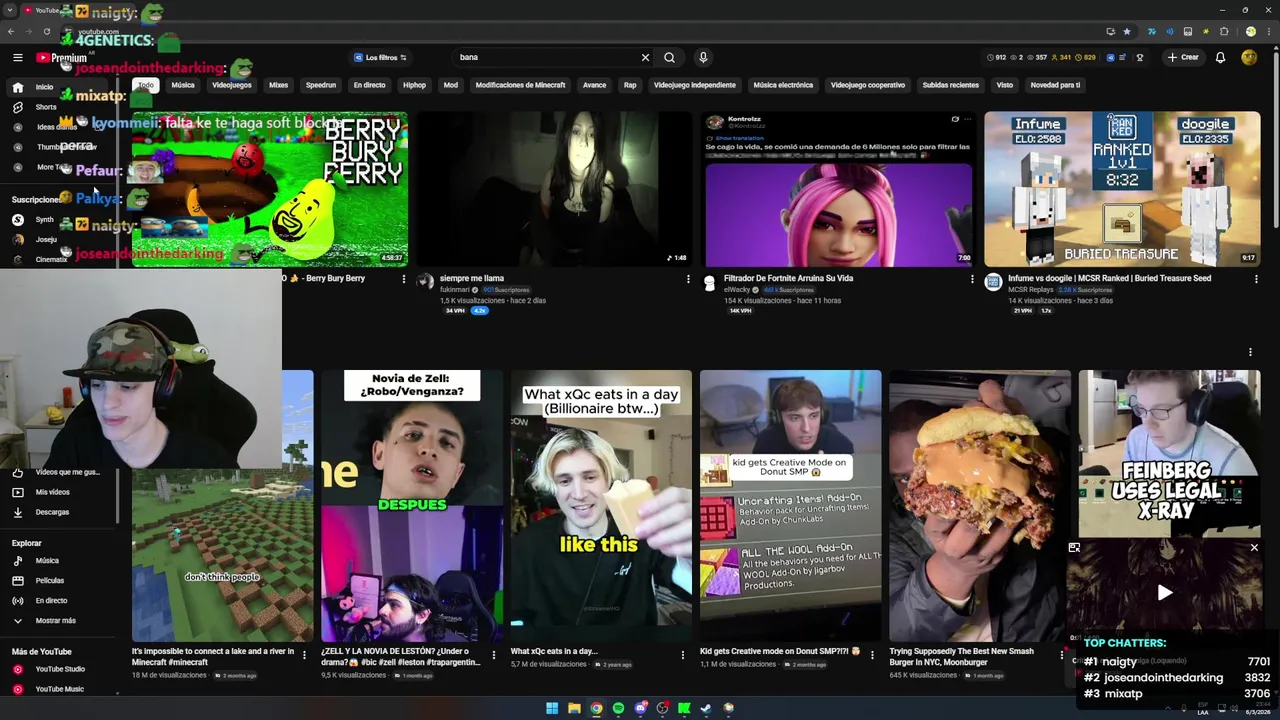1280x720 pixels.
Task: Open options menu for Filtrador De Fortnite video
Action: tap(972, 279)
